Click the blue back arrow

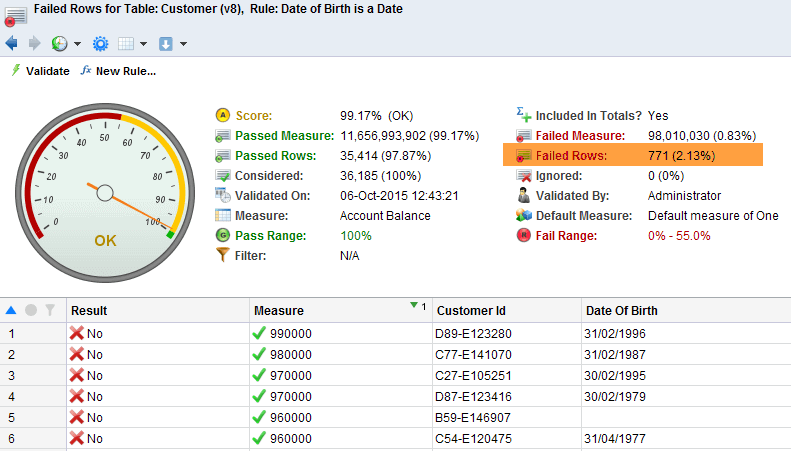coord(12,44)
